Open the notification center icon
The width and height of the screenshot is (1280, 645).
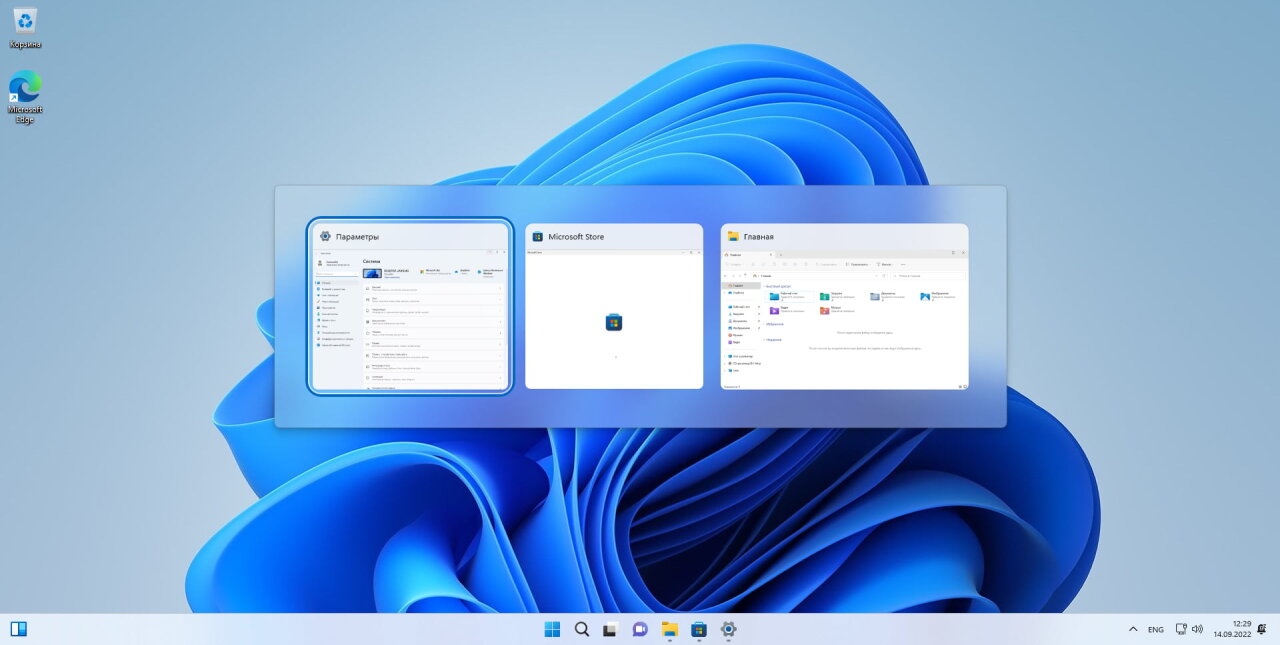[1264, 629]
